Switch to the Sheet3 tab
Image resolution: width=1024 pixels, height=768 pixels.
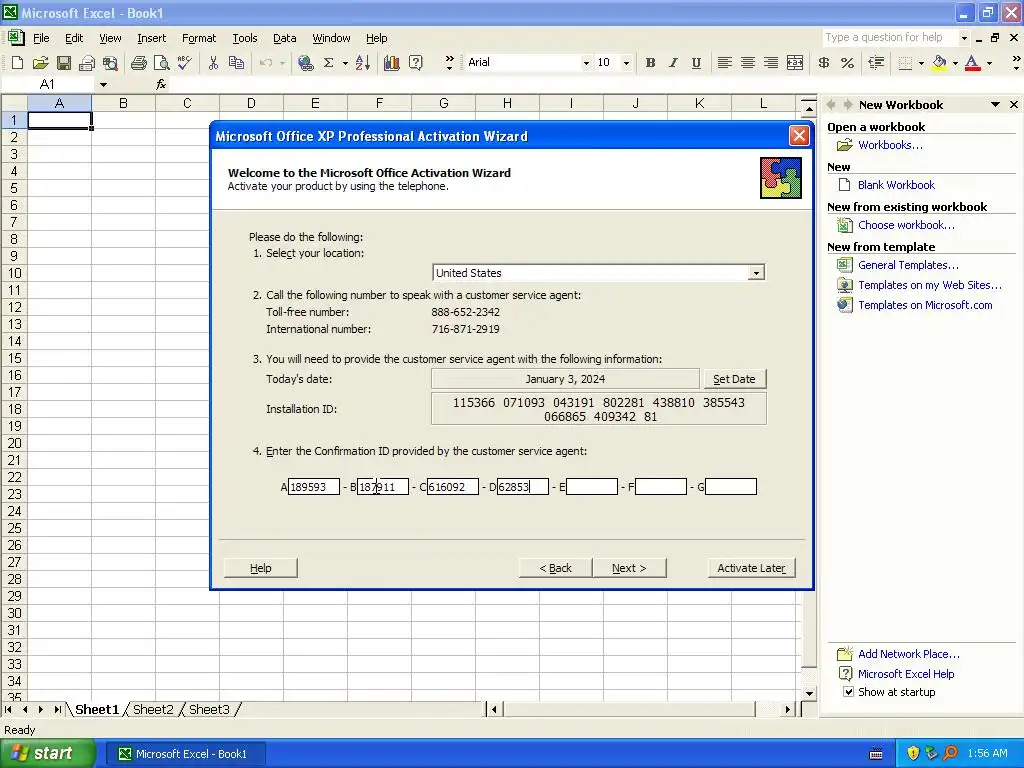pos(210,709)
